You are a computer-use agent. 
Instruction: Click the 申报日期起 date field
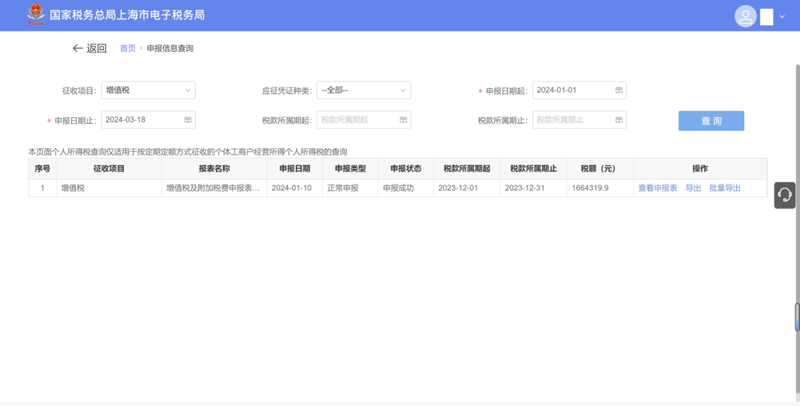pyautogui.click(x=572, y=90)
